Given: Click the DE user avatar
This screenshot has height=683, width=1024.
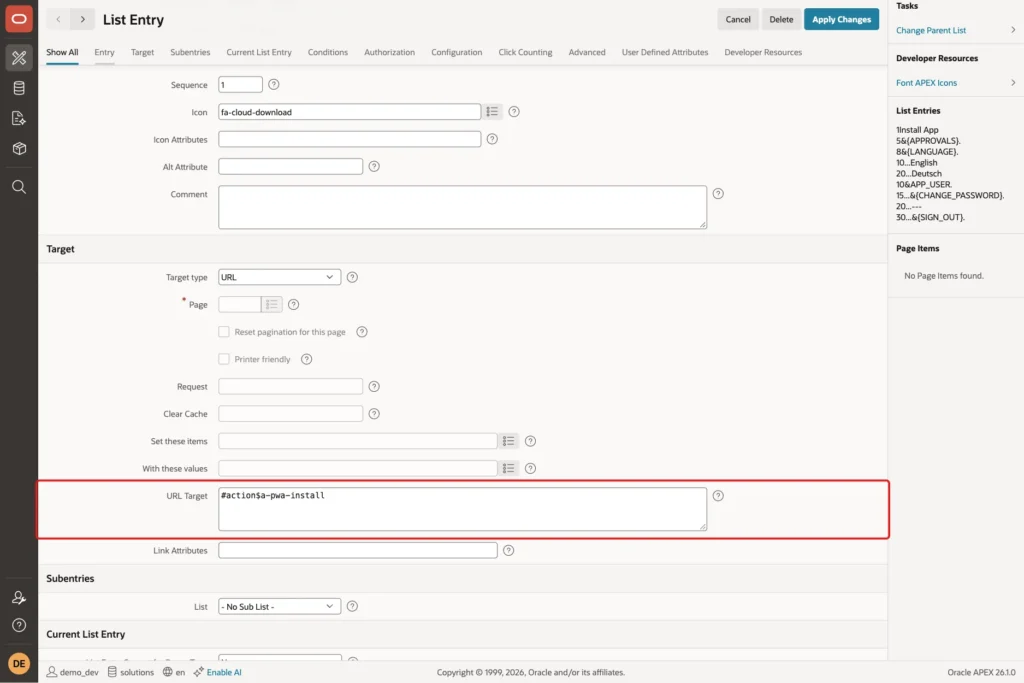Looking at the screenshot, I should point(19,663).
